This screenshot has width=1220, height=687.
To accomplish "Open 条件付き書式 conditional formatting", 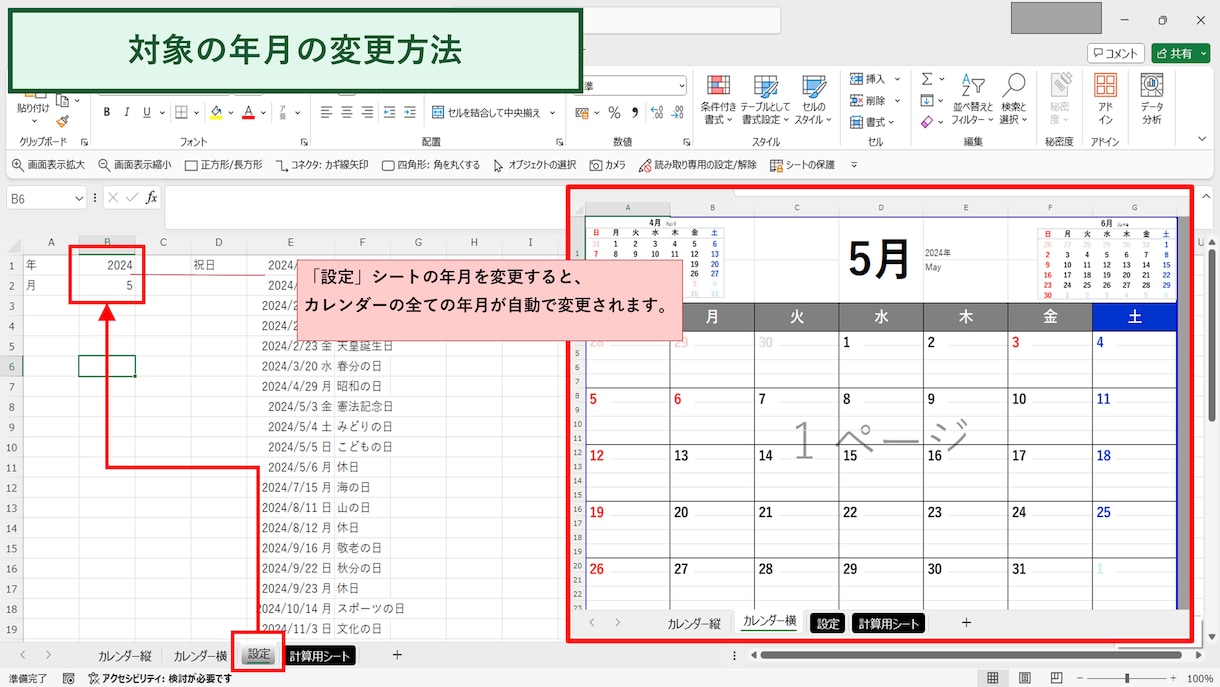I will click(718, 100).
